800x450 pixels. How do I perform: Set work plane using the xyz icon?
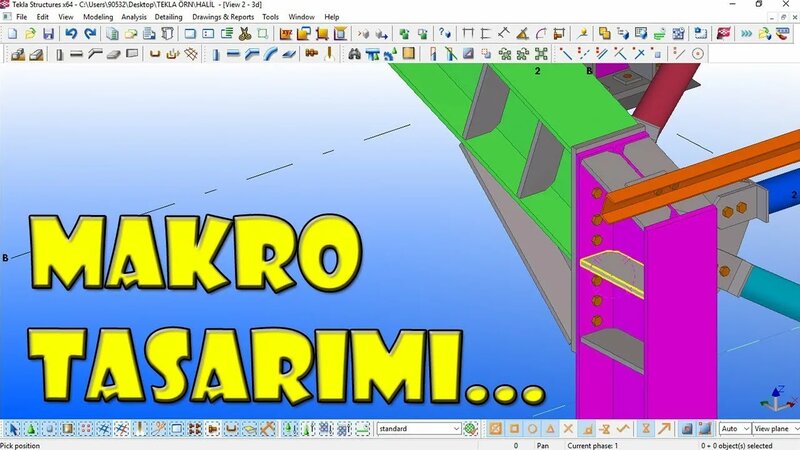click(285, 34)
